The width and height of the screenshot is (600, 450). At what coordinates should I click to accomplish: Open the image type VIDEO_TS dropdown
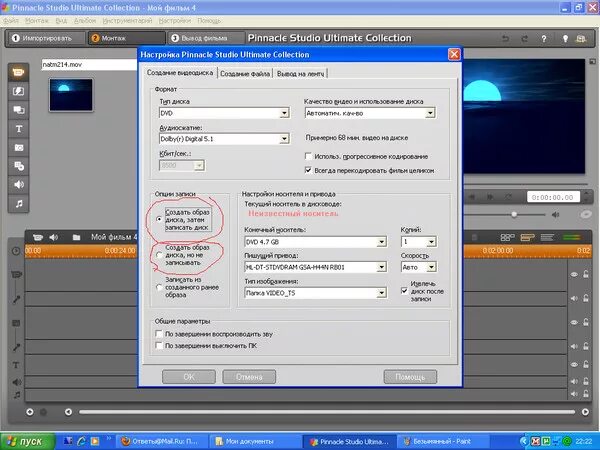tap(315, 293)
